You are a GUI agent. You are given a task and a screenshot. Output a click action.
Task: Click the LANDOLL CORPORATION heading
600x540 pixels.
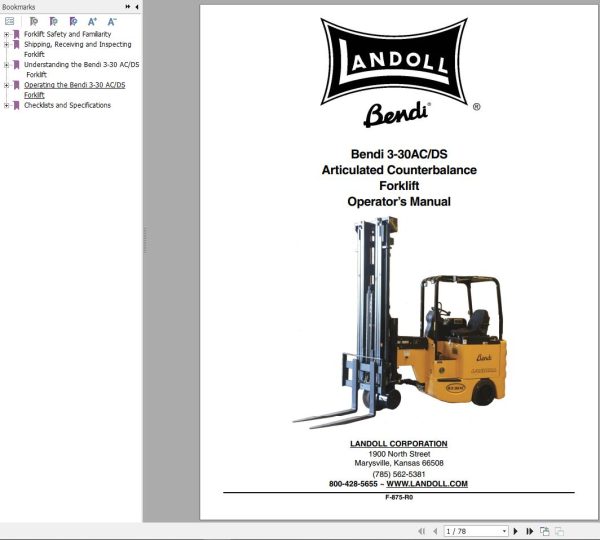(399, 444)
